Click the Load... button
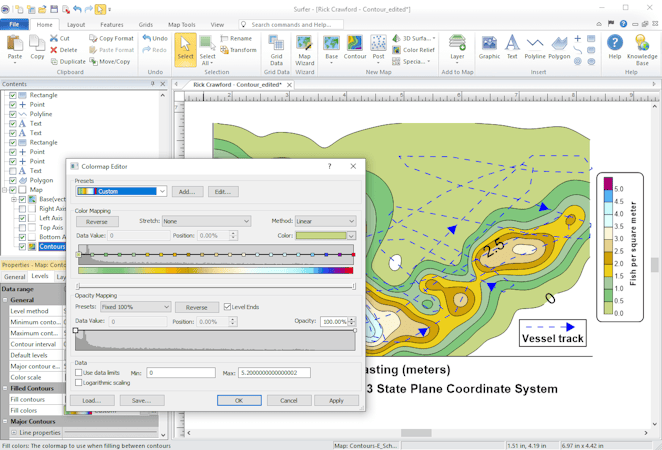The height and width of the screenshot is (450, 662). pyautogui.click(x=92, y=400)
